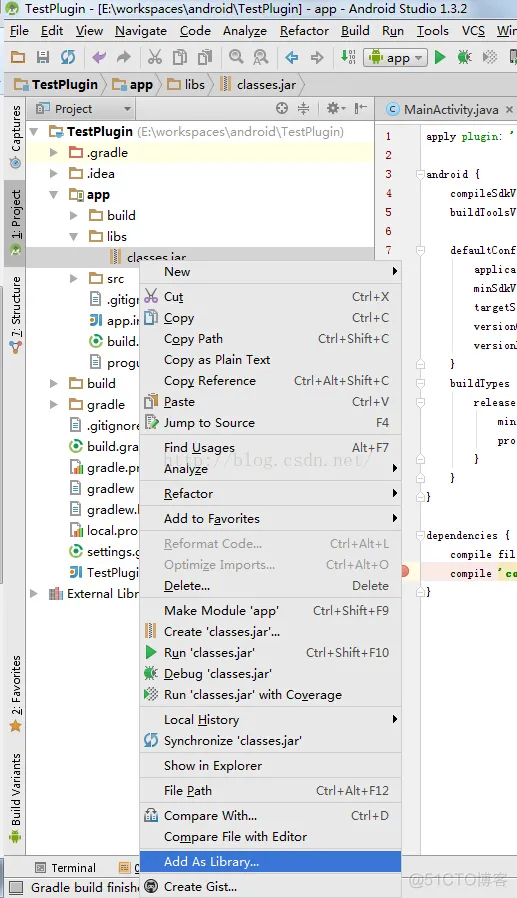Open Find via magnifier toolbar icon
This screenshot has height=898, width=517.
235,57
